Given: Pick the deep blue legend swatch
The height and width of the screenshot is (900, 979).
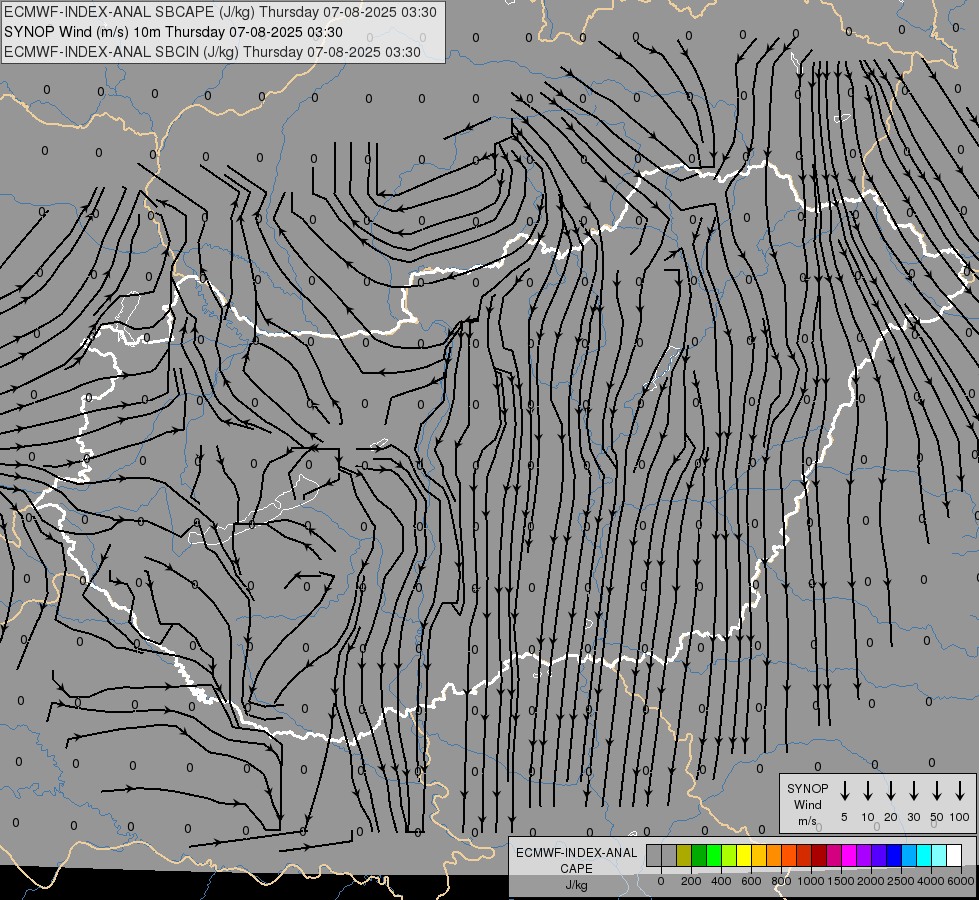Looking at the screenshot, I should [894, 855].
